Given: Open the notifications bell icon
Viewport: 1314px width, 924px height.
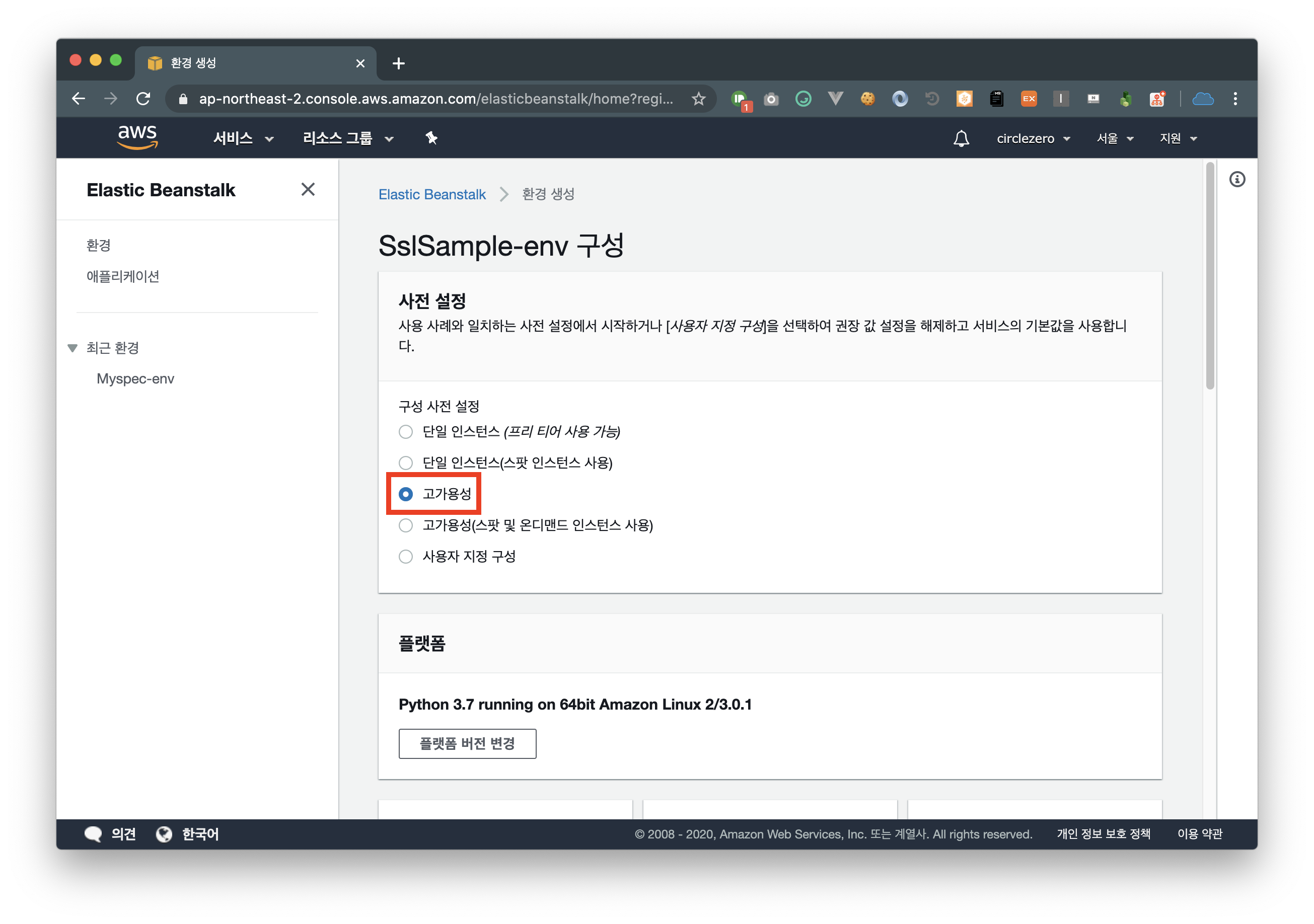Looking at the screenshot, I should click(x=961, y=138).
